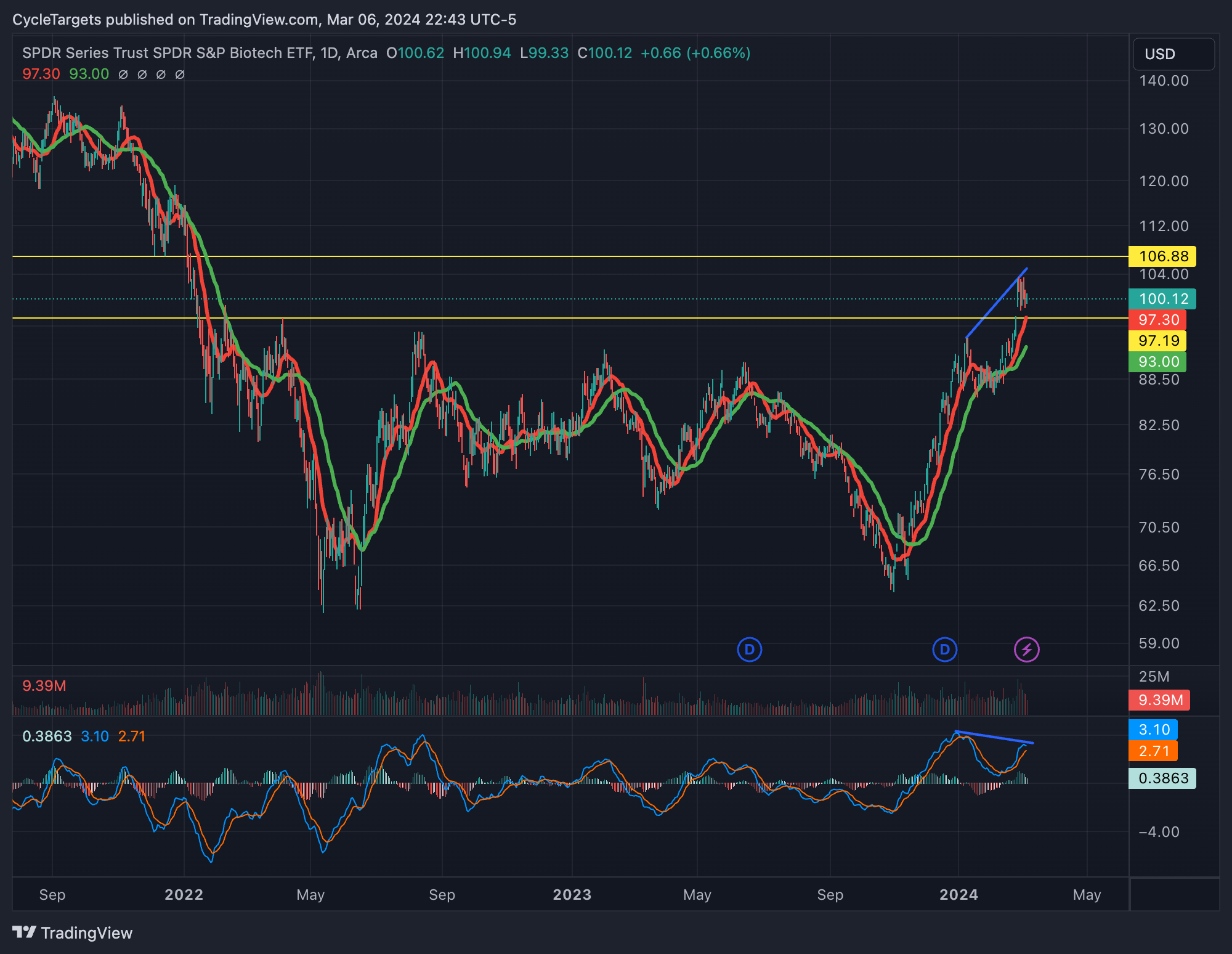The image size is (1232, 954).
Task: Click the SPDR S&P Biotech ETF title
Action: 200,53
